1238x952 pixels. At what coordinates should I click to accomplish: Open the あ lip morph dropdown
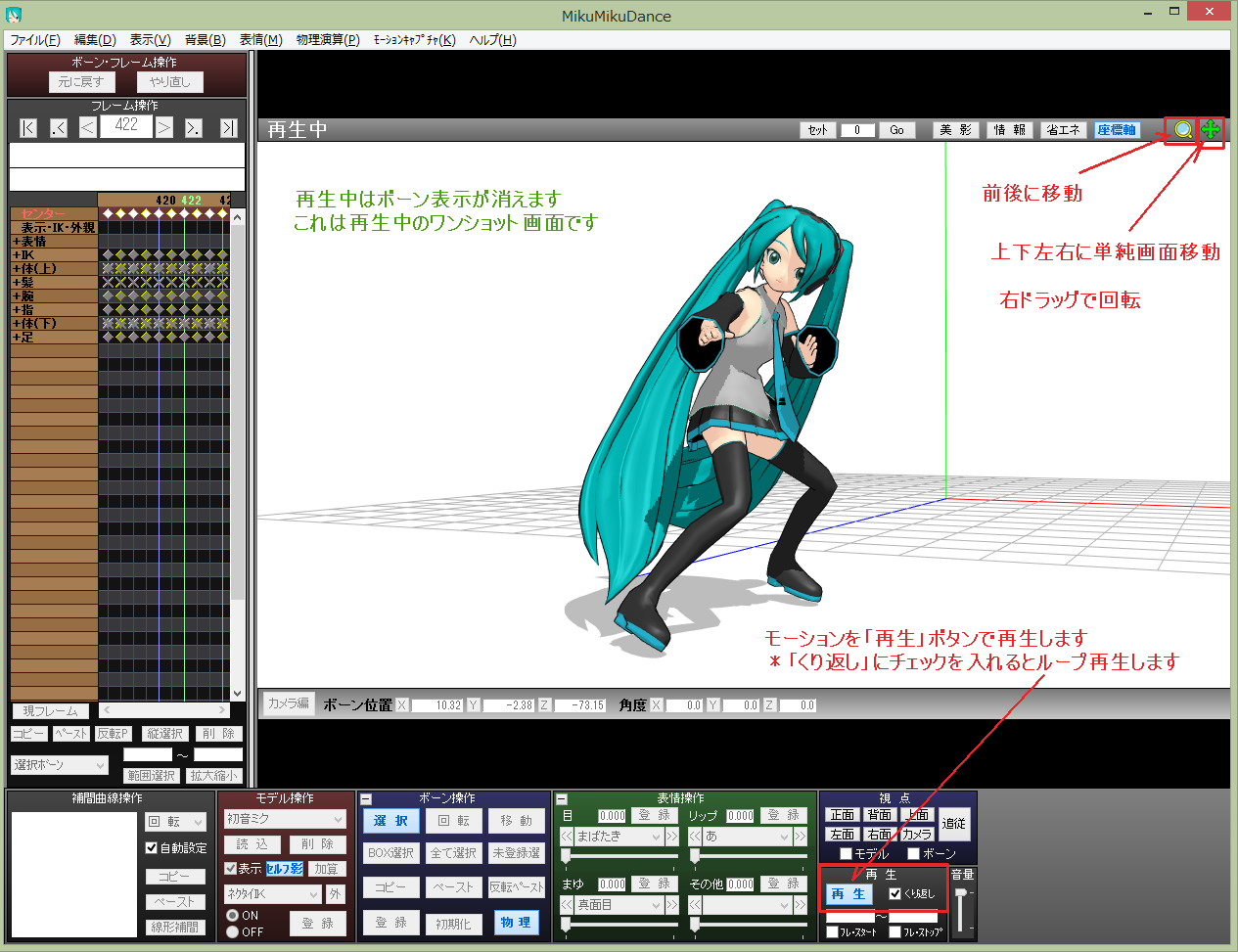click(x=748, y=837)
